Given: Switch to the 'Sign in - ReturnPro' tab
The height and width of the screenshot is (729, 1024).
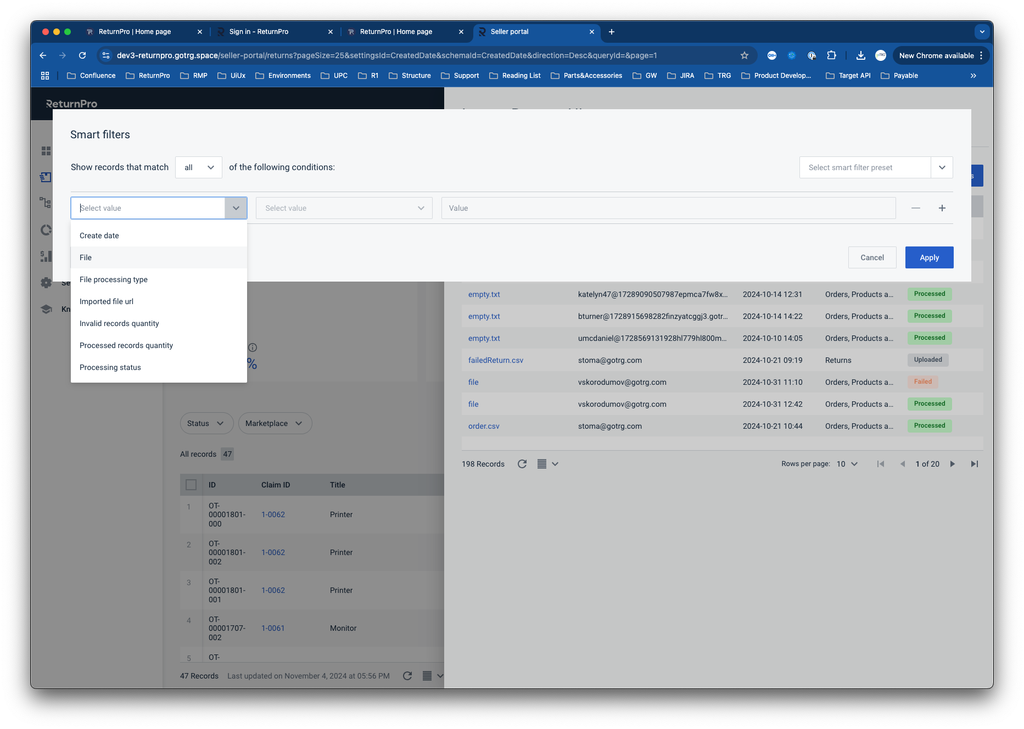Looking at the screenshot, I should coord(259,32).
